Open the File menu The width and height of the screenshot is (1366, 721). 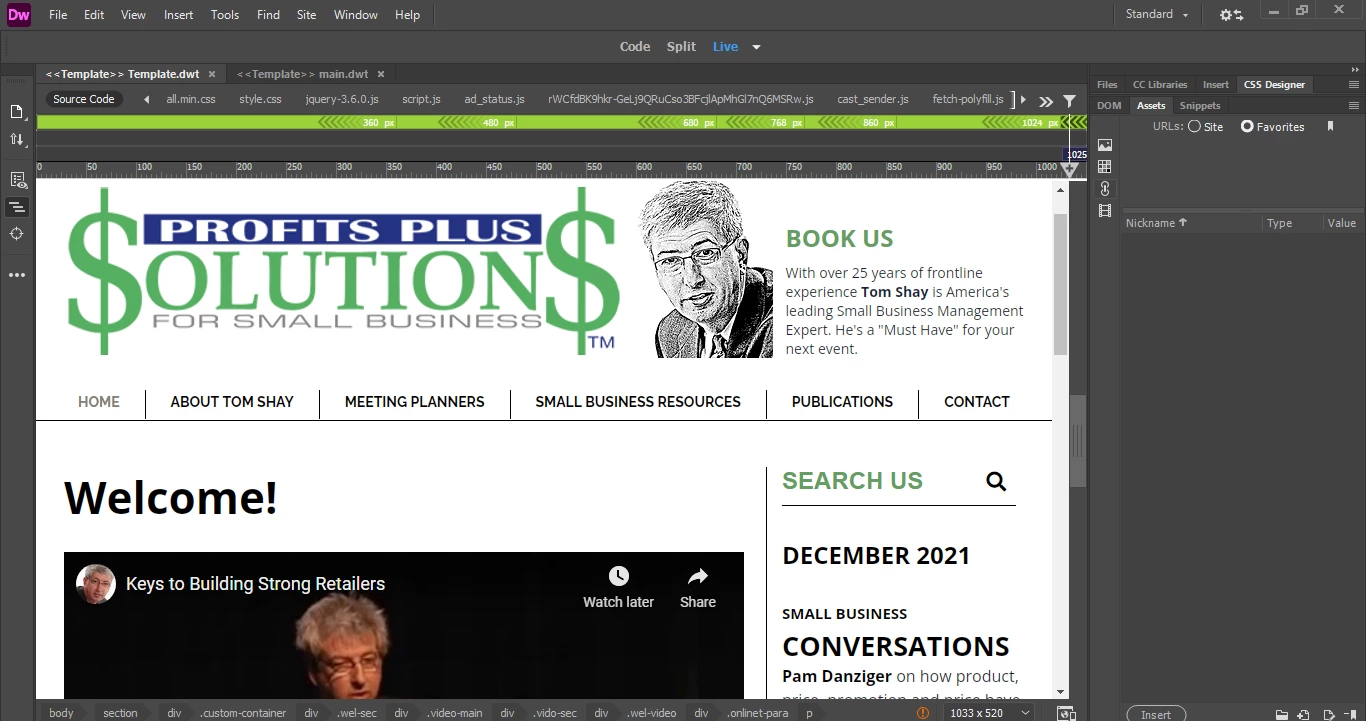click(58, 15)
